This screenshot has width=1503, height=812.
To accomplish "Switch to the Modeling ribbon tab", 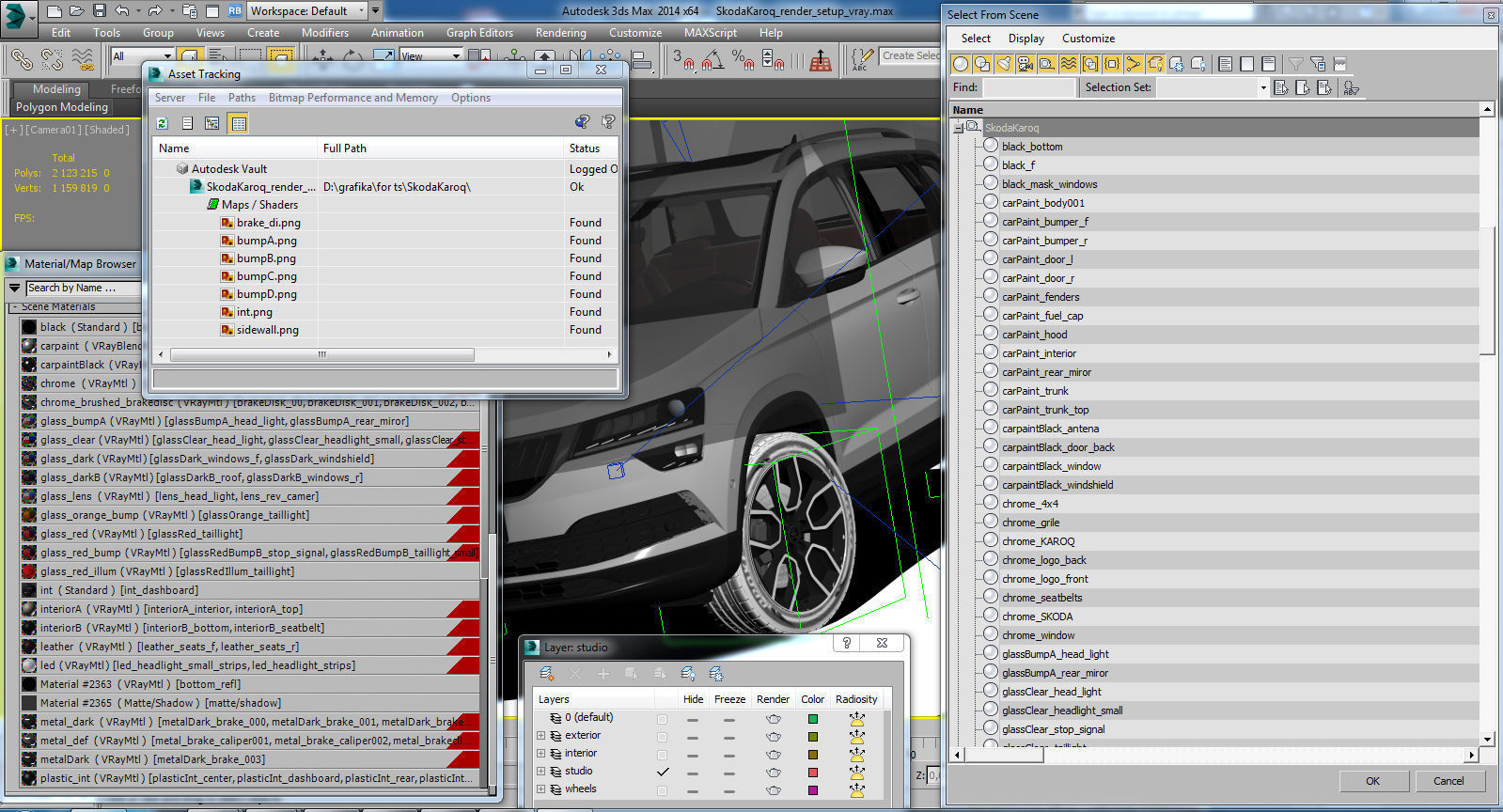I will click(56, 89).
